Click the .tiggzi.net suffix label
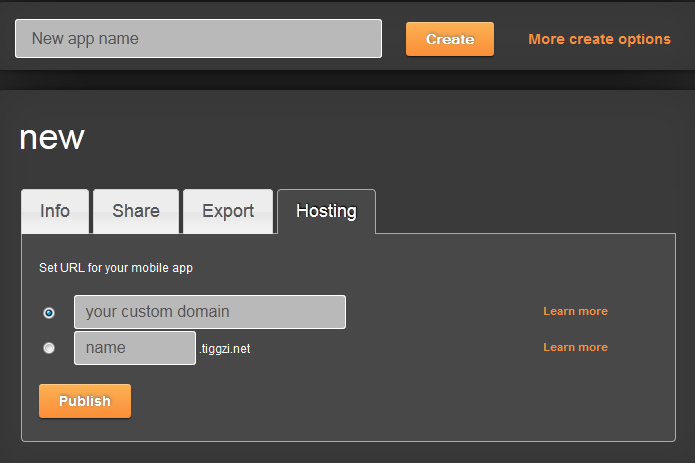 pos(225,349)
